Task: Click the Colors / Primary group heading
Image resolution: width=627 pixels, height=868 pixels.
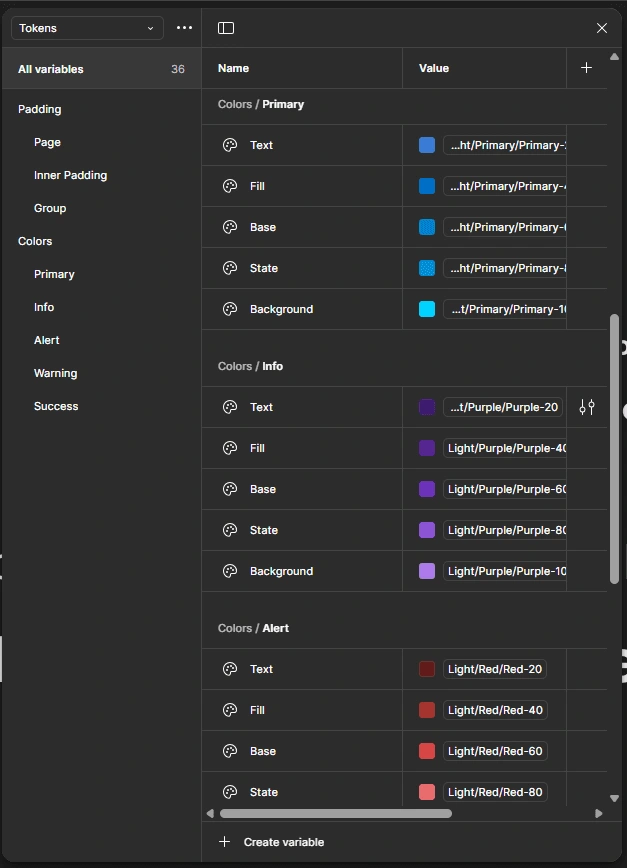Action: (261, 104)
